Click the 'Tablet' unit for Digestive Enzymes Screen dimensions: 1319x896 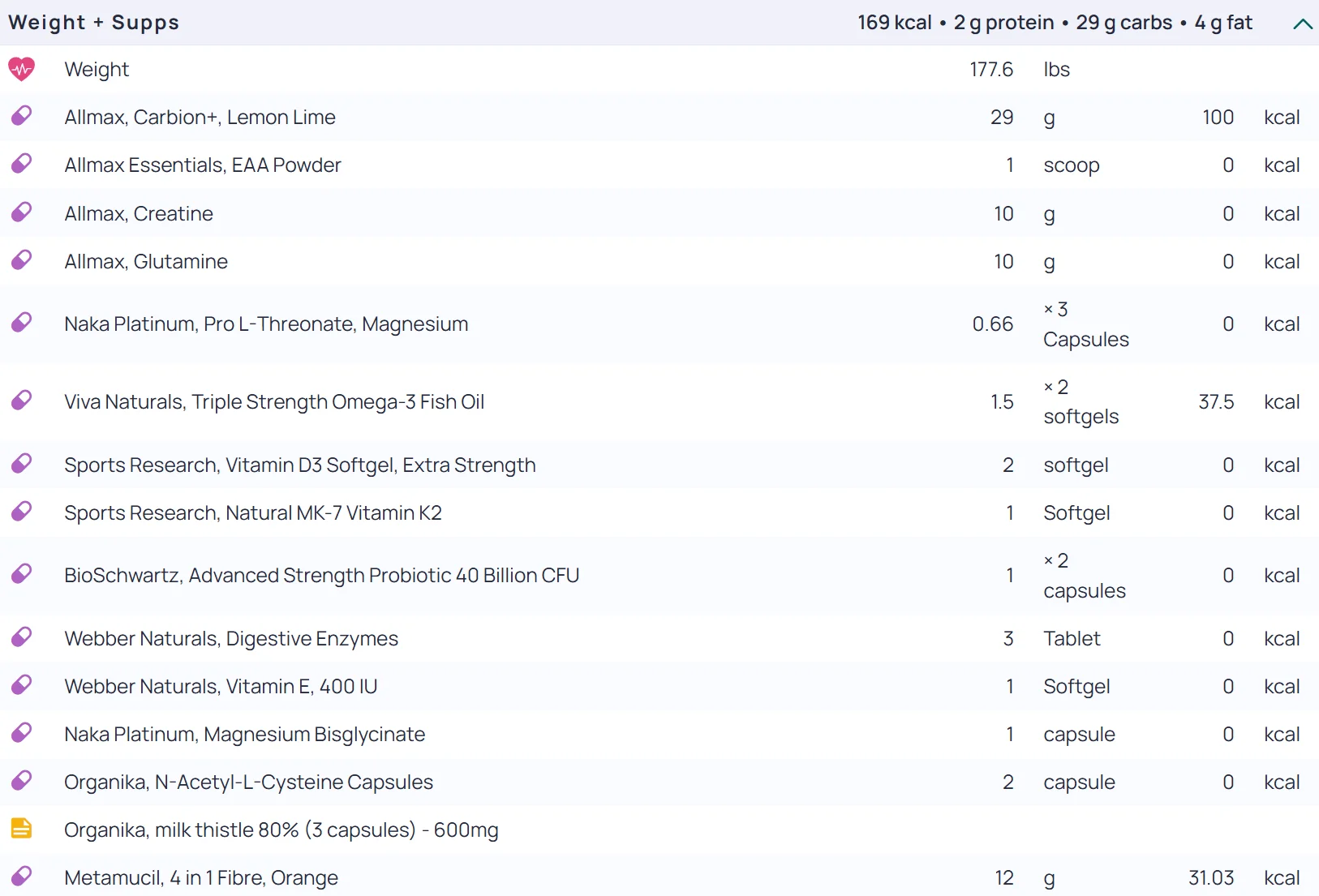coord(1072,639)
